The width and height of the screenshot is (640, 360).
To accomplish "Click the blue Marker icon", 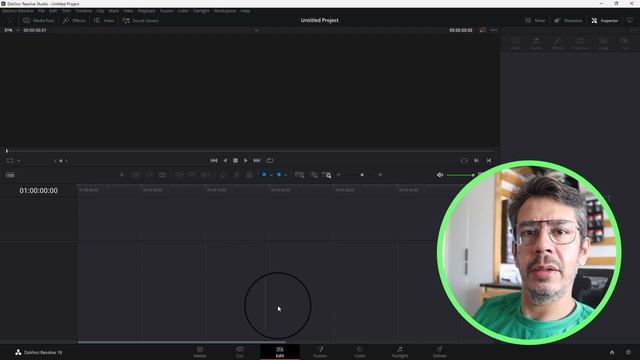I will click(x=279, y=175).
